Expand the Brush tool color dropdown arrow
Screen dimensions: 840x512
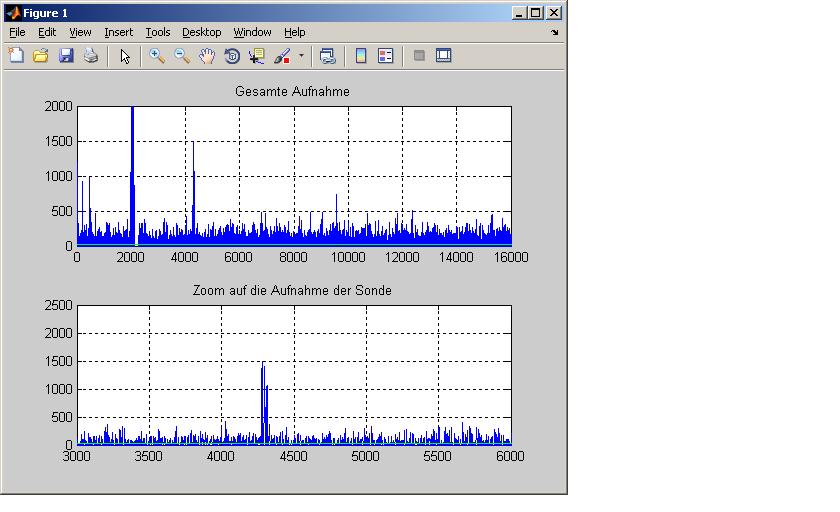(x=301, y=56)
